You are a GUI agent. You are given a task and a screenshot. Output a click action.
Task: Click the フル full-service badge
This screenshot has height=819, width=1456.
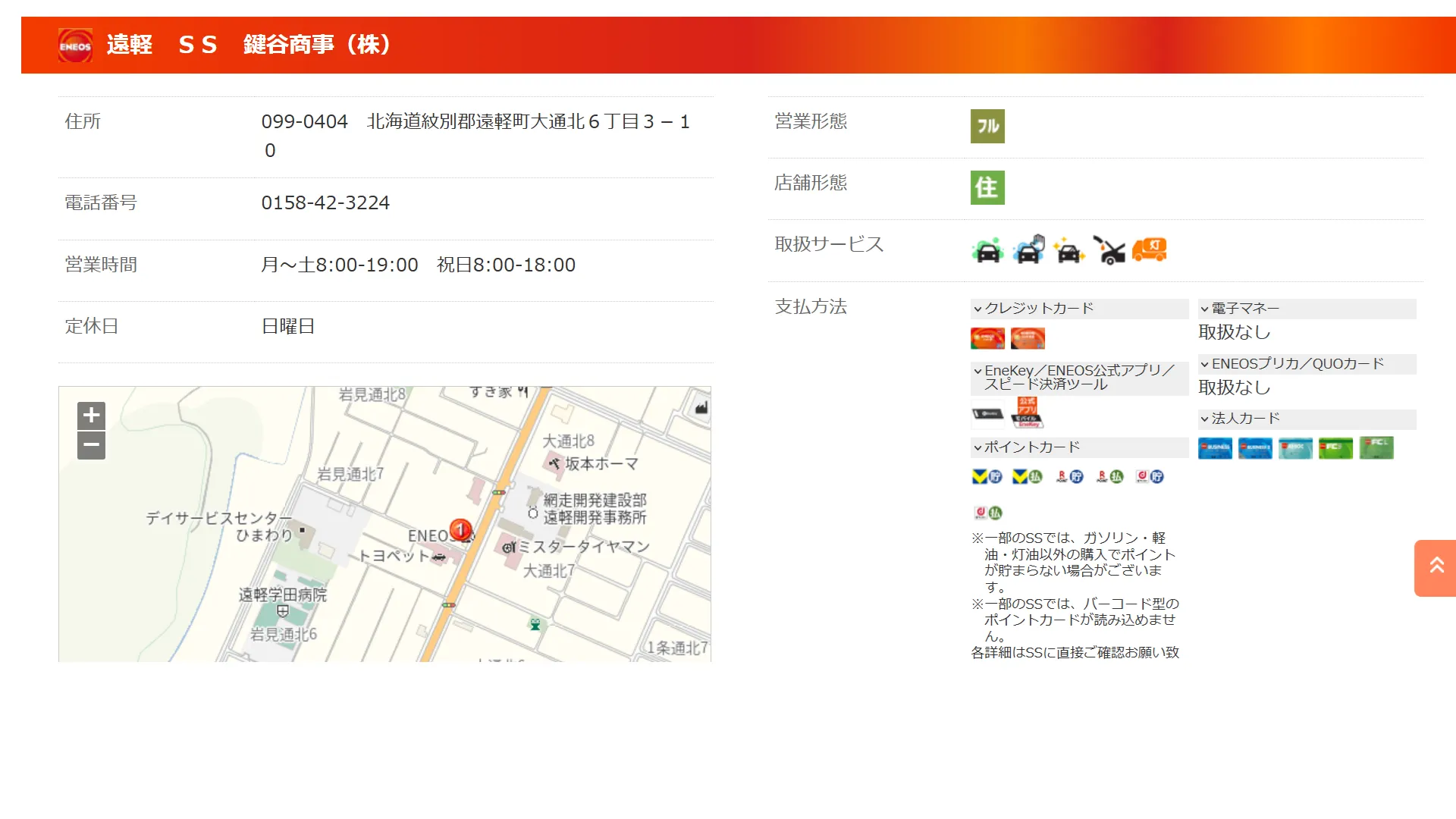pos(987,126)
